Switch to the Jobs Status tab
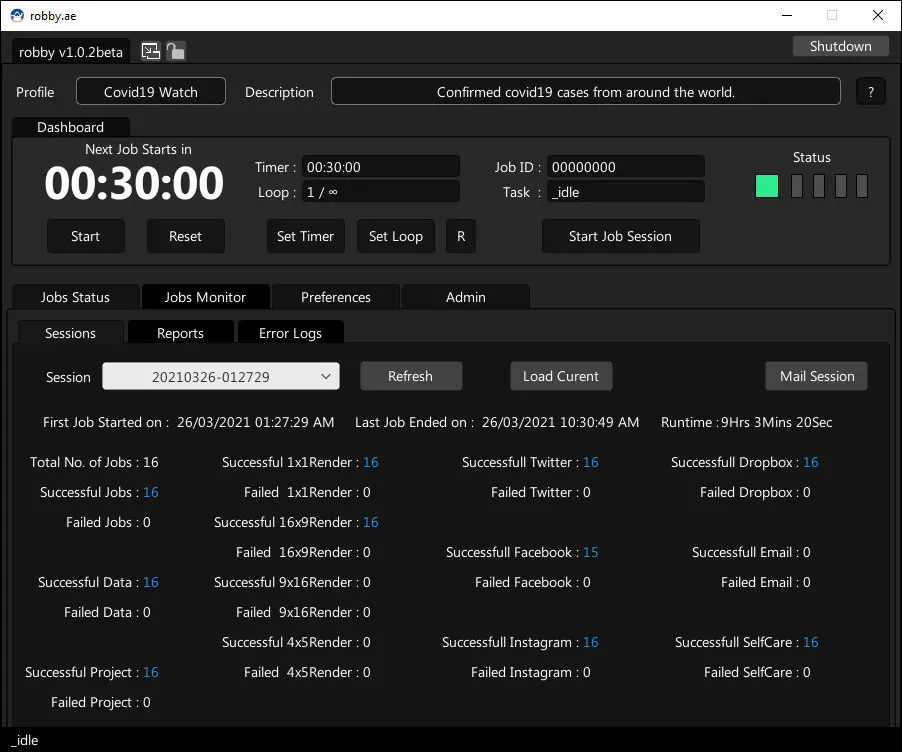 75,297
